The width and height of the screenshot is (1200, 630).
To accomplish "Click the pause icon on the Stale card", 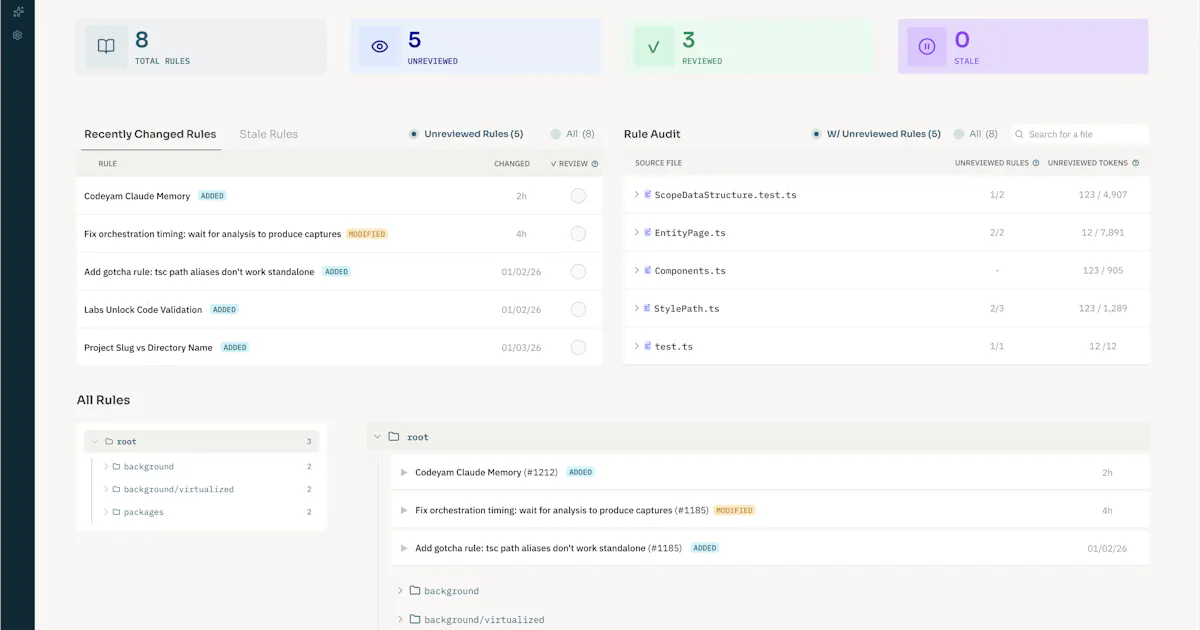I will pyautogui.click(x=927, y=46).
